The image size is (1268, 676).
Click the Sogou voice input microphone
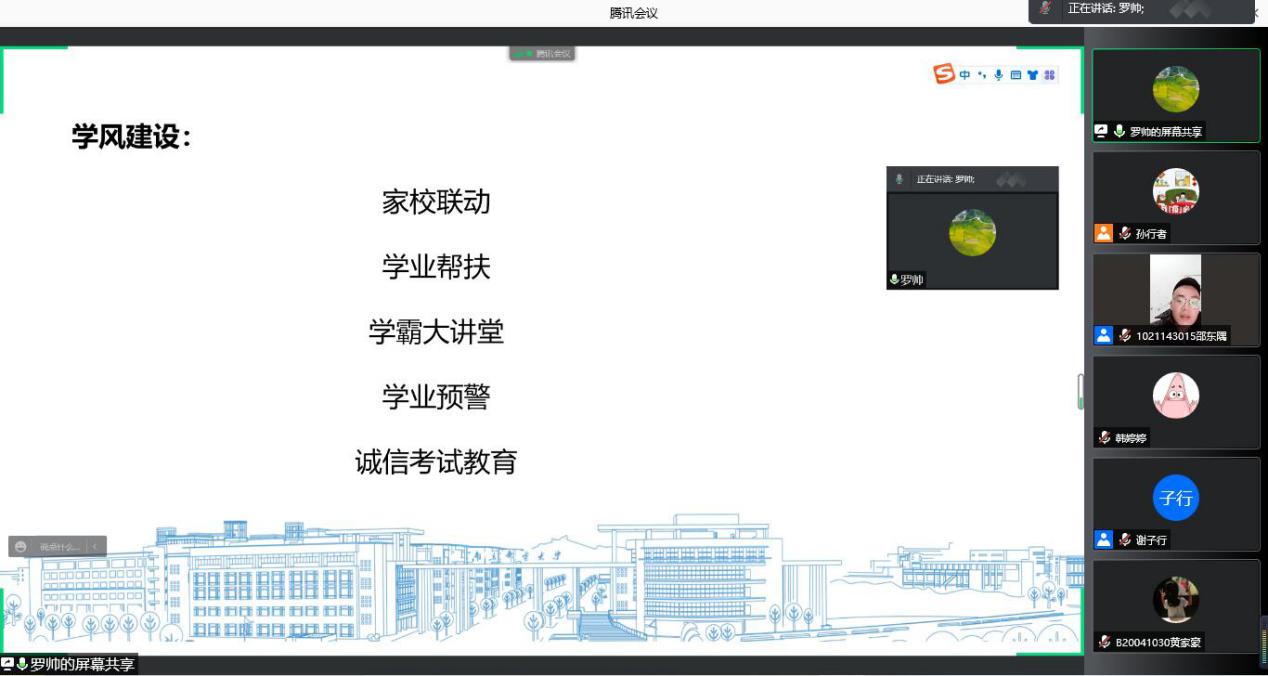click(998, 75)
